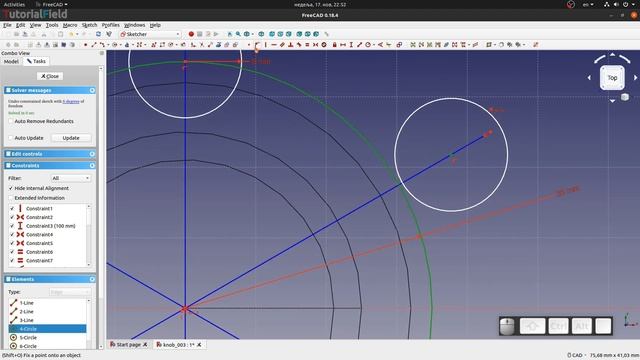The width and height of the screenshot is (640, 360).
Task: Open the File menu
Action: (7, 25)
